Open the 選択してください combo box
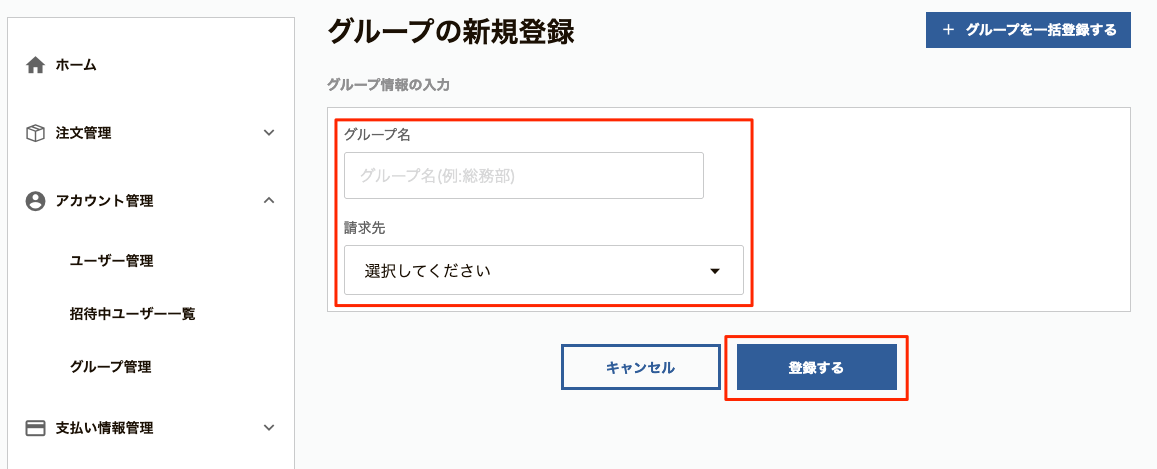The image size is (1157, 469). (544, 270)
